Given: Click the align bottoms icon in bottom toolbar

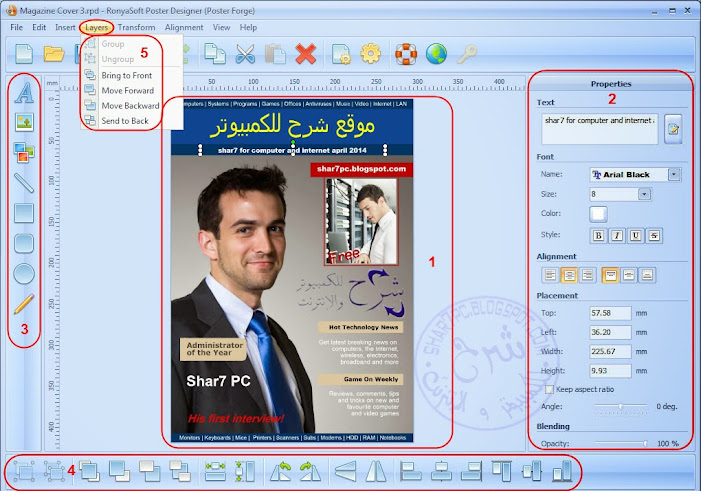Looking at the screenshot, I should (x=562, y=471).
